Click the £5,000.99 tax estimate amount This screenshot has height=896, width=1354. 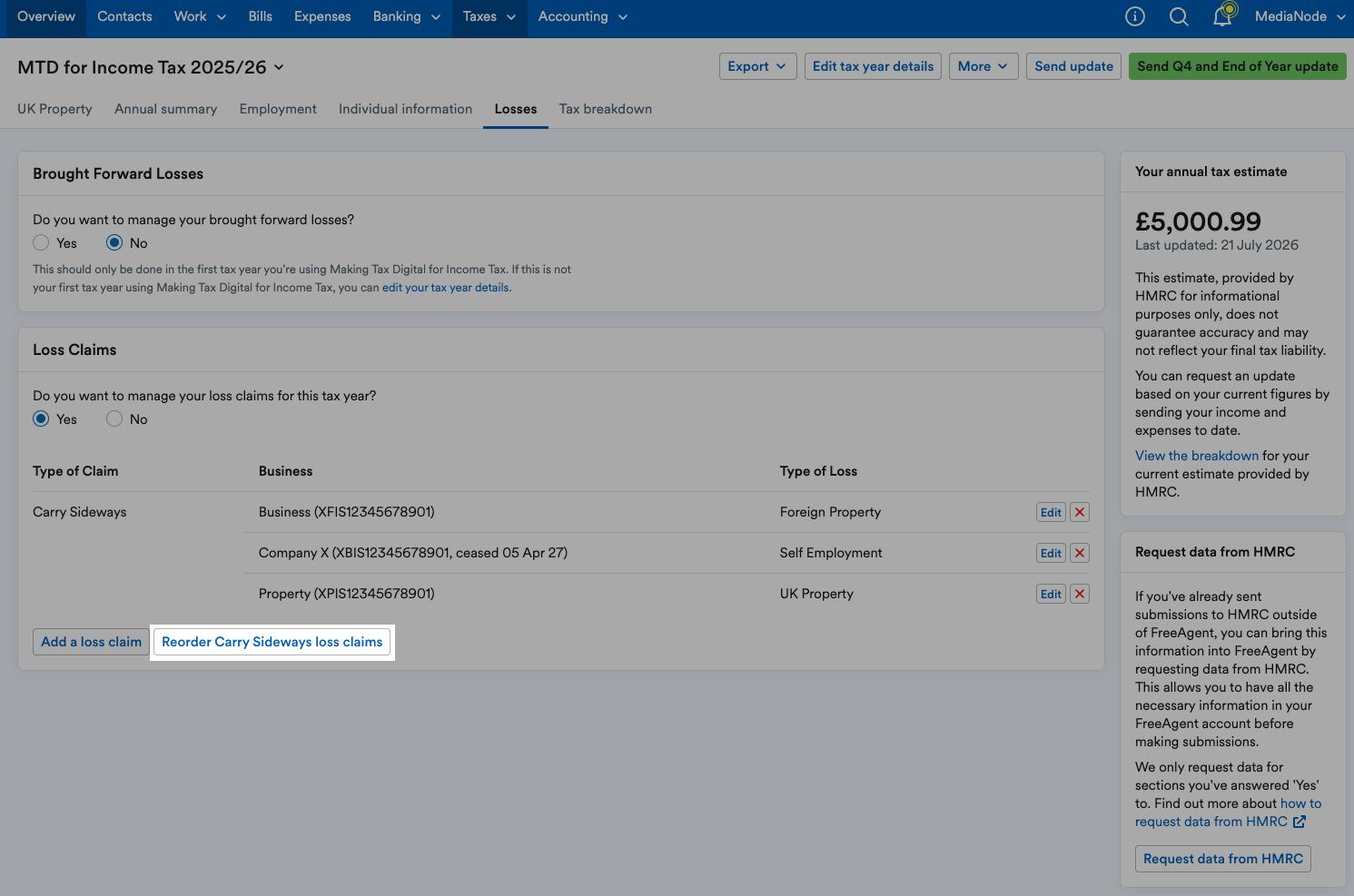pyautogui.click(x=1198, y=222)
